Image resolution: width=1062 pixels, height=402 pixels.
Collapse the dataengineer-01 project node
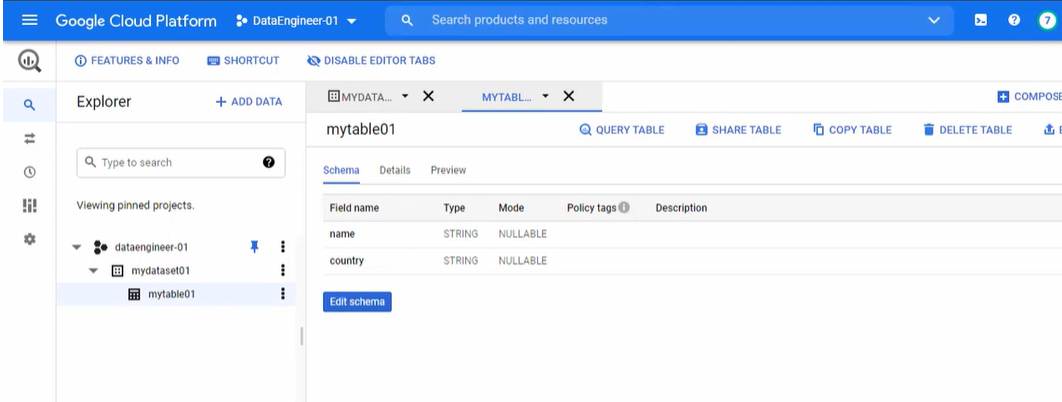coord(77,247)
